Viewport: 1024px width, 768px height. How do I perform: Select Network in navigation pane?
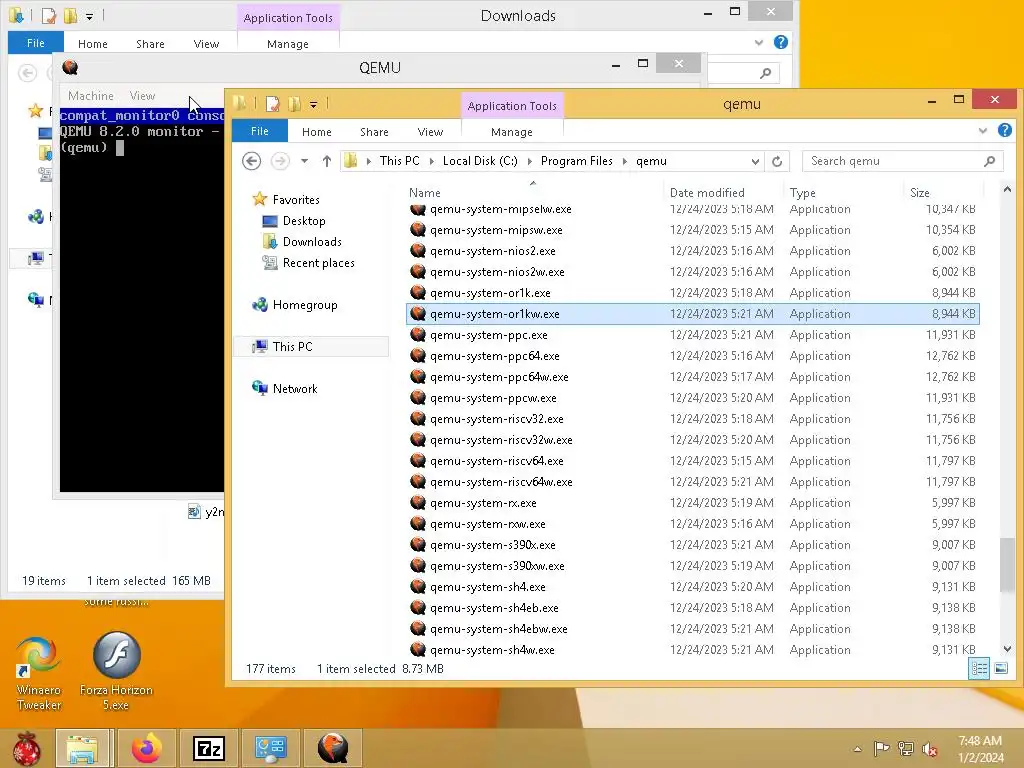[295, 388]
